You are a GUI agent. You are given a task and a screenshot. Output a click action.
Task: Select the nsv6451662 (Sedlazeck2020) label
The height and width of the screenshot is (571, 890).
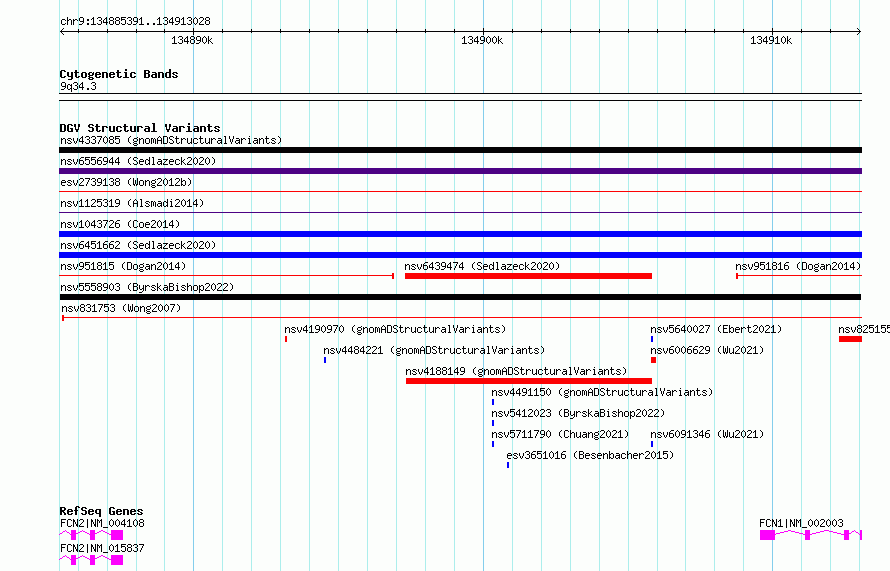(138, 245)
